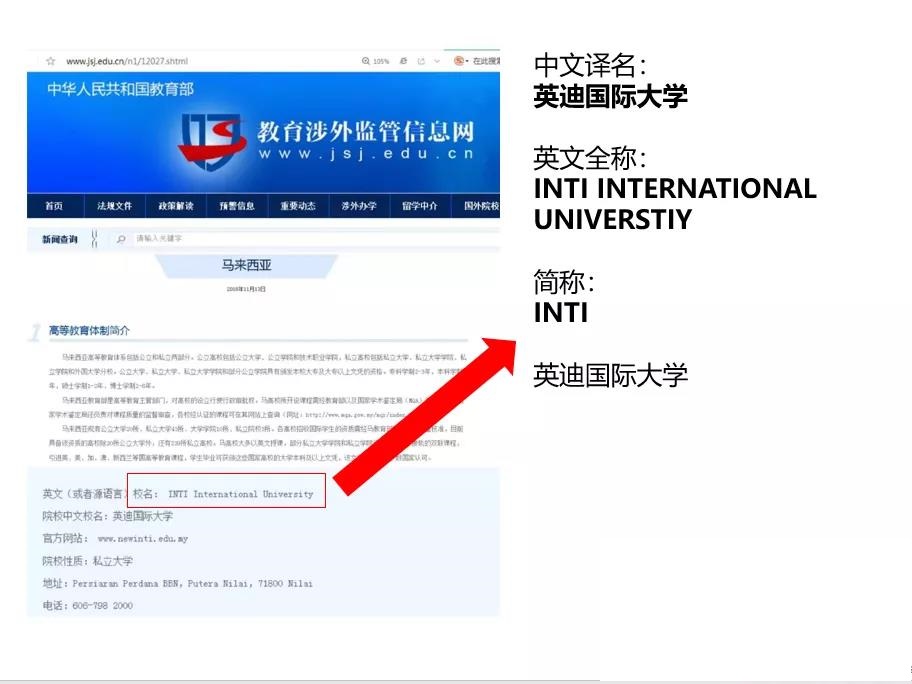Open the 预警信息 navigation menu item
Screen dimensions: 912x684
click(237, 206)
